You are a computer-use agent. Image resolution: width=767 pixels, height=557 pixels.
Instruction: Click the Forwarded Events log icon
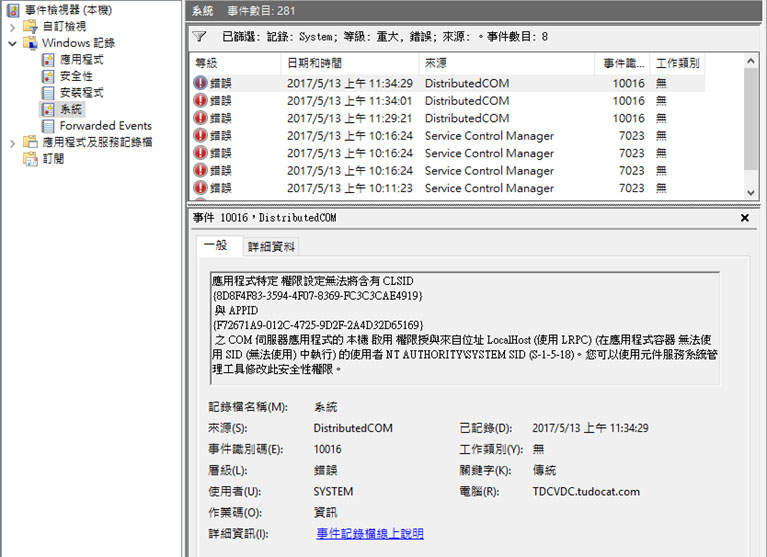[48, 126]
